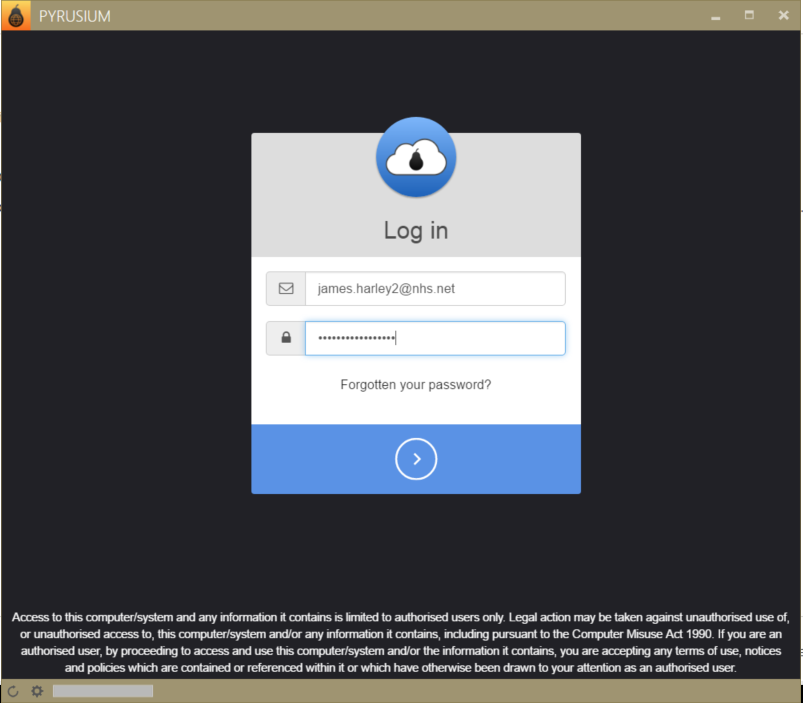Click the envelope icon beside email field
The image size is (803, 703).
286,289
